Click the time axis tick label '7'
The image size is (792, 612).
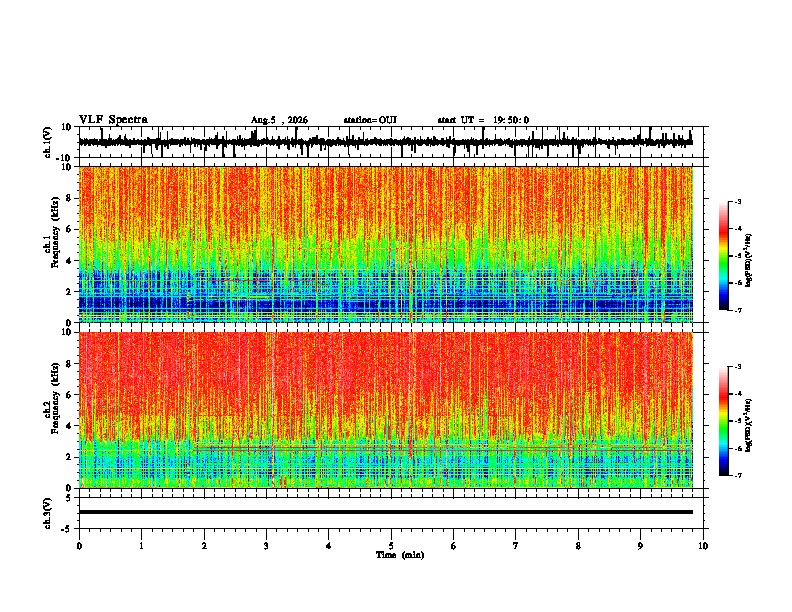516,546
